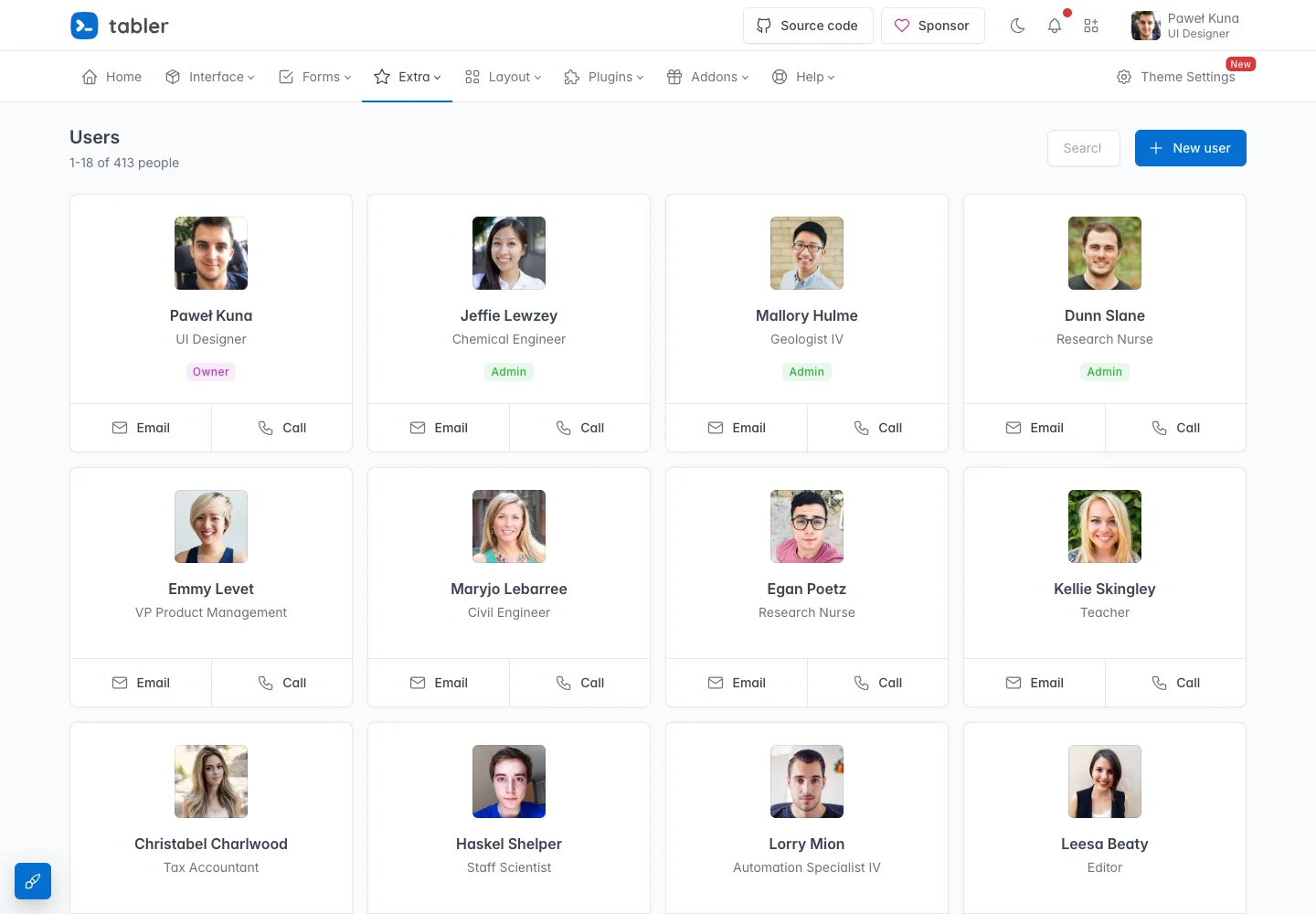The height and width of the screenshot is (914, 1316).
Task: Click Email on Maryjo Lebarree's card
Action: point(439,683)
